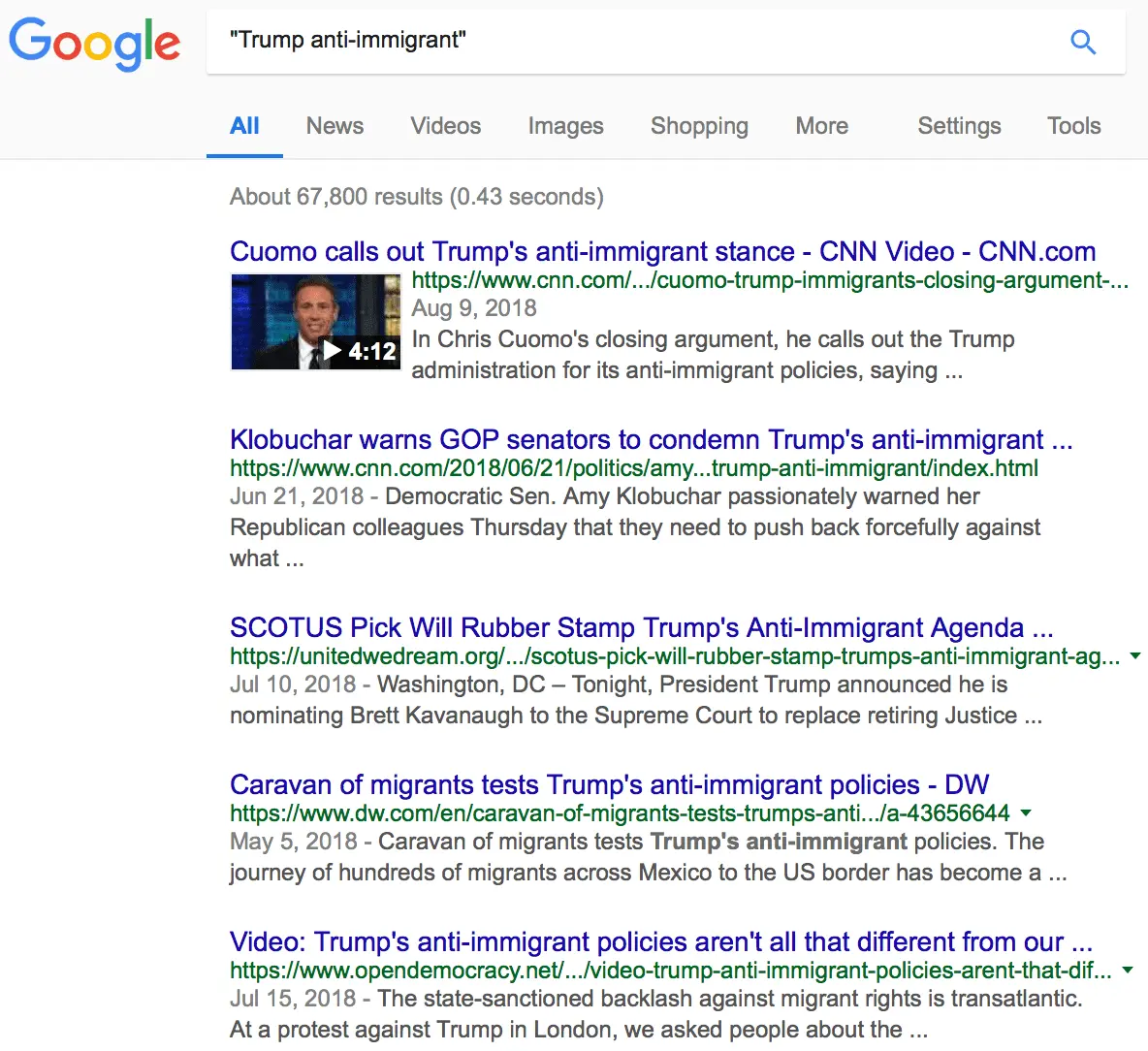
Task: Open the Images tab
Action: tap(565, 126)
